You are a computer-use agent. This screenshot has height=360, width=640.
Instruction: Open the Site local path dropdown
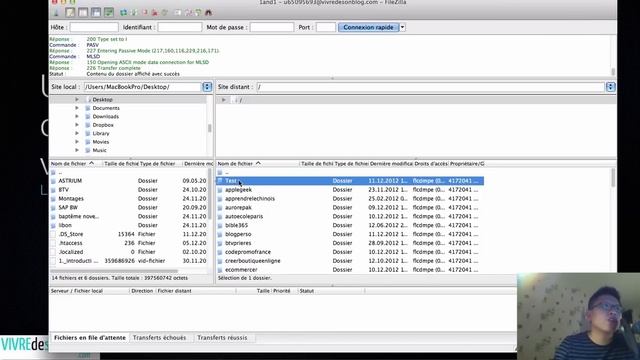coord(207,87)
